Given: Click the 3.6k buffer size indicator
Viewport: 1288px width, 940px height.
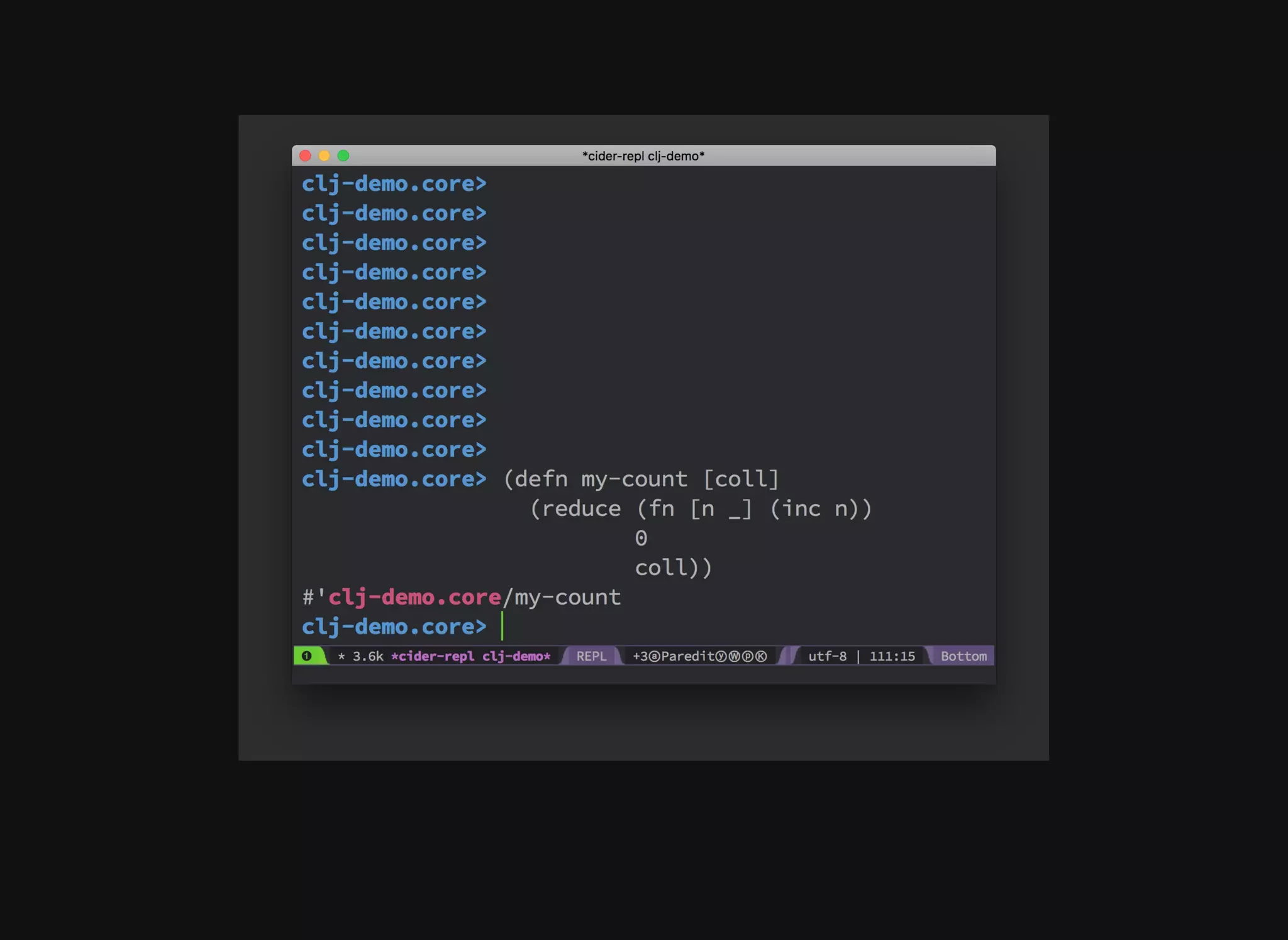Looking at the screenshot, I should pyautogui.click(x=368, y=656).
